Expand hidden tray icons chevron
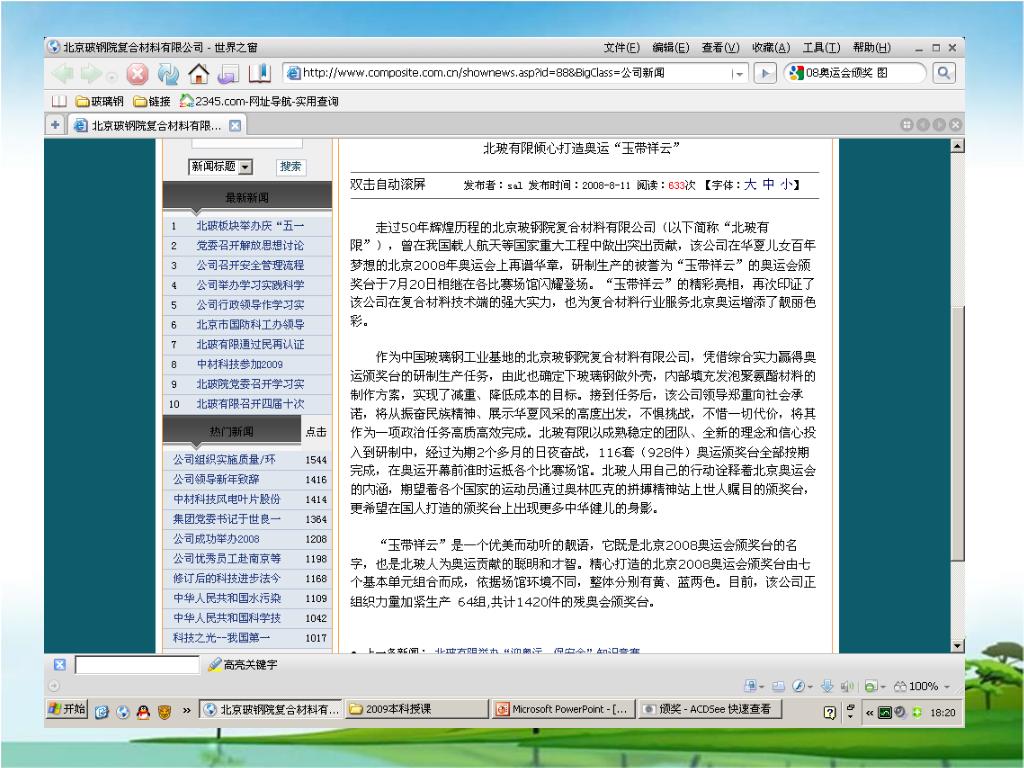This screenshot has height=768, width=1024. [x=869, y=712]
